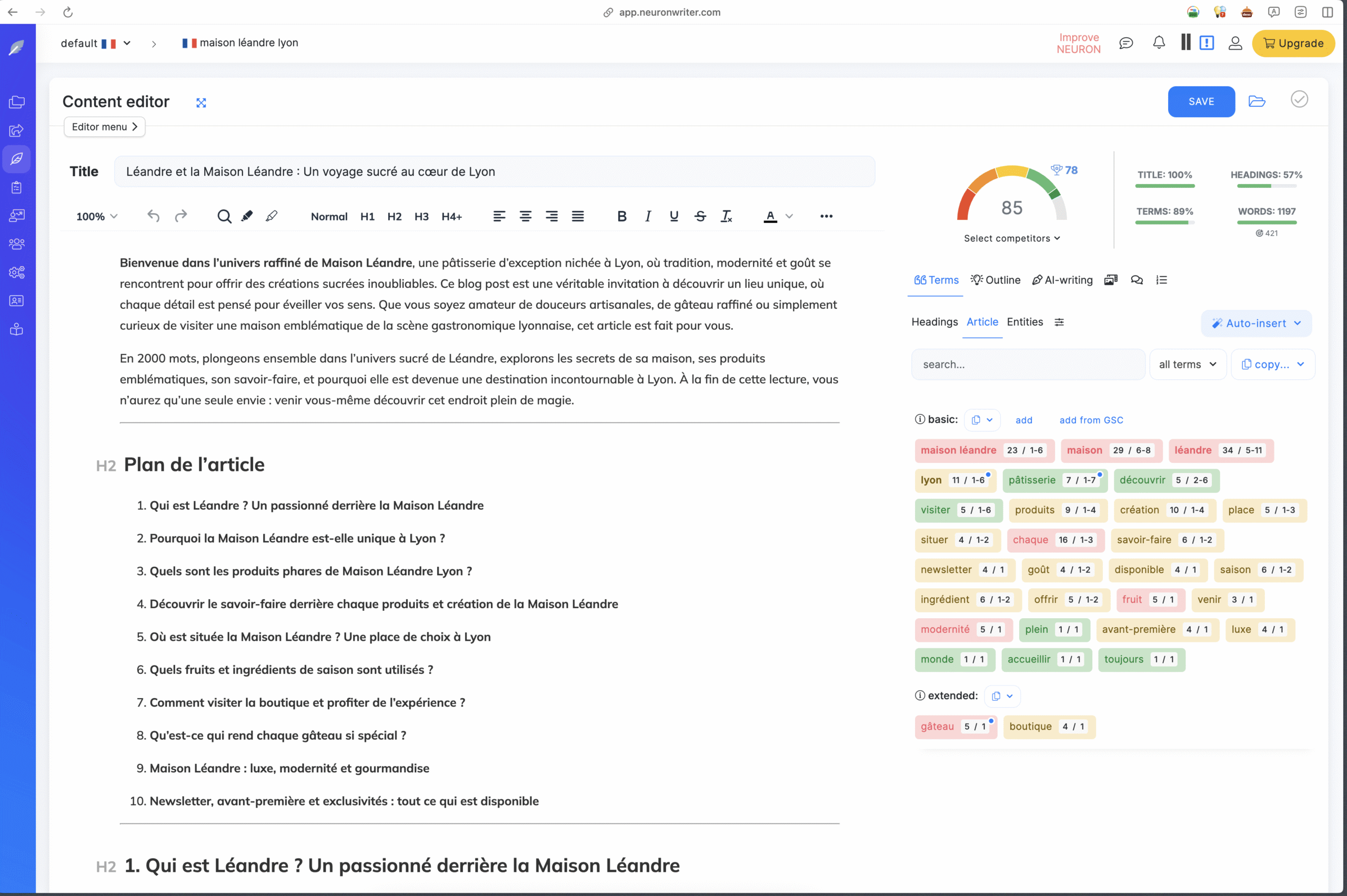Image resolution: width=1347 pixels, height=896 pixels.
Task: Open the numbered list icon in panel tabs
Action: coord(1162,280)
